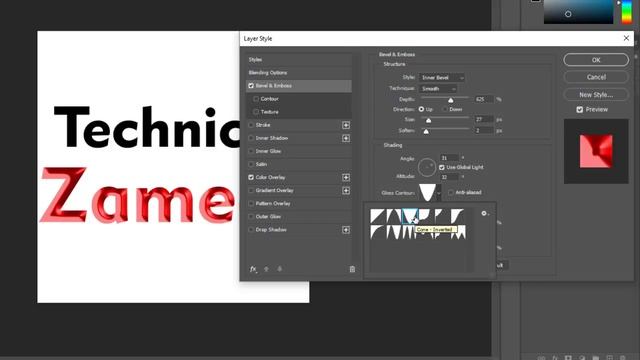Select the Linear contour preset
The height and width of the screenshot is (360, 640).
click(378, 216)
